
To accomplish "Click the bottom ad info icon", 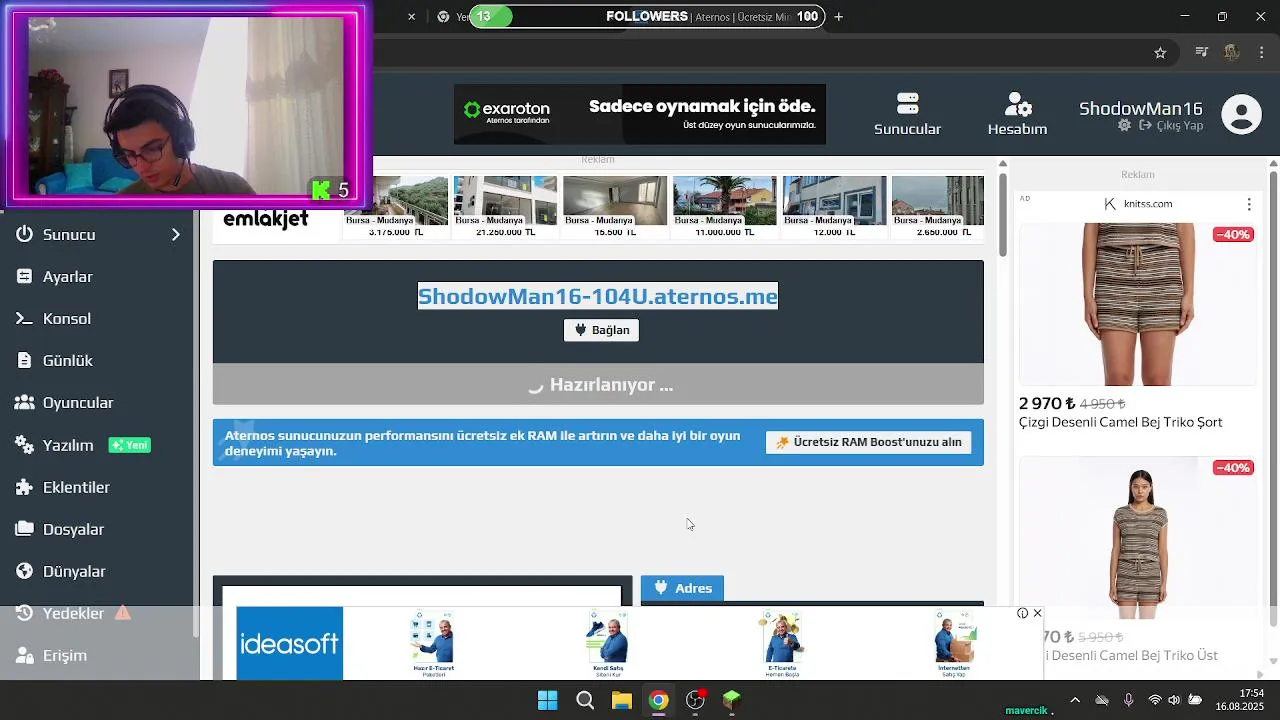I will pos(1022,613).
